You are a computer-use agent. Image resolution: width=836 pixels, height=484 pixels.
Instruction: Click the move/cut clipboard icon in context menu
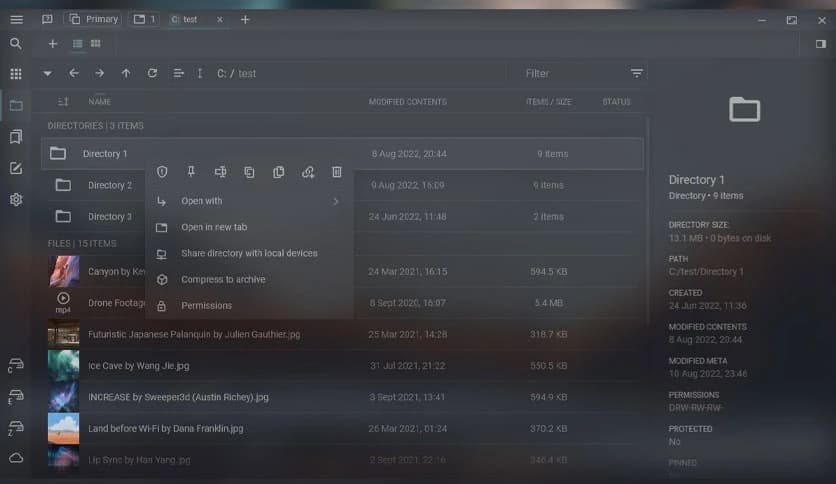(278, 172)
